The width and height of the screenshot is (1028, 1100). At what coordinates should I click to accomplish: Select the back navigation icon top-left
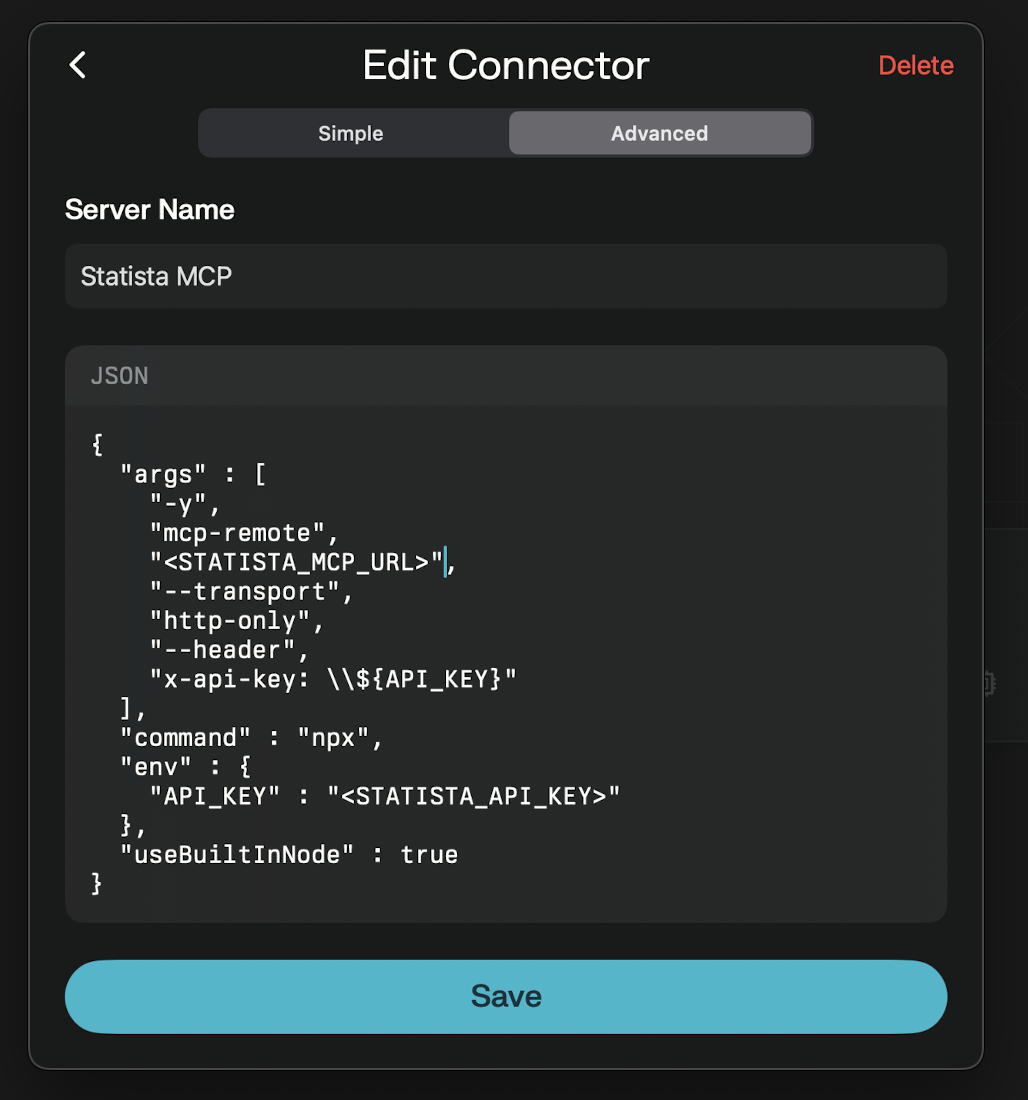[78, 65]
